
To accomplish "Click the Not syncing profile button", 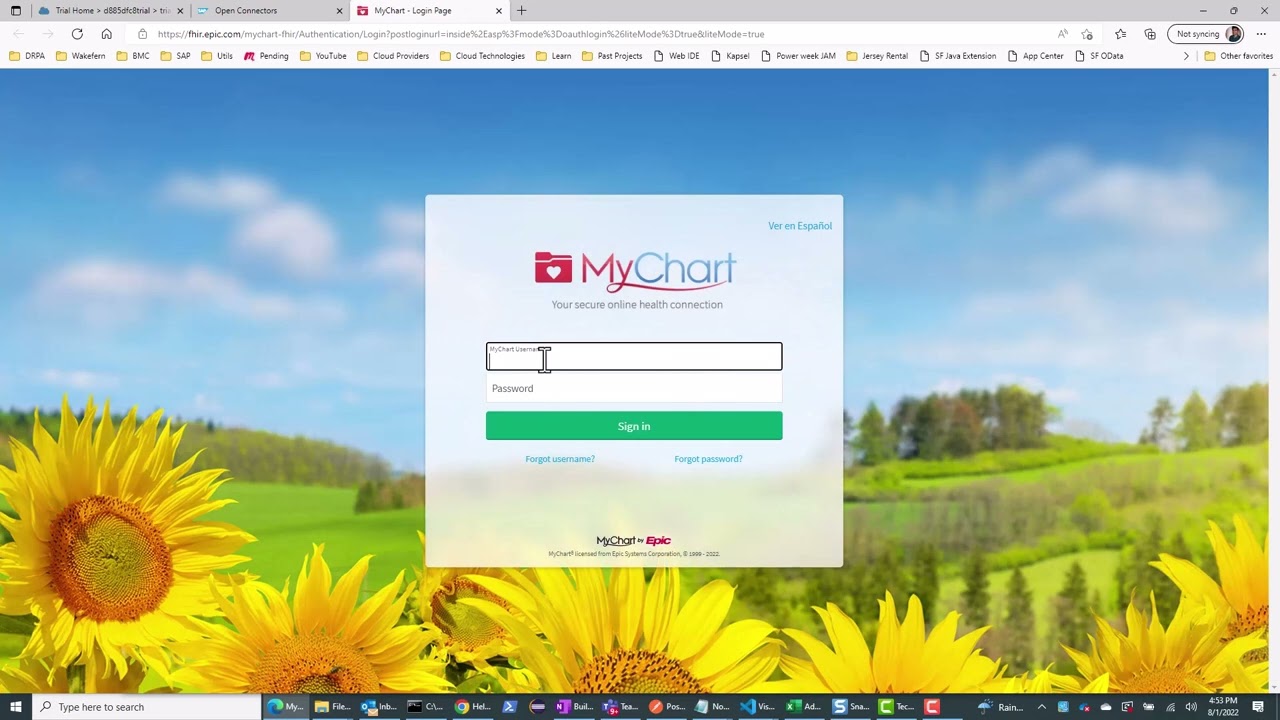I will pos(1207,34).
